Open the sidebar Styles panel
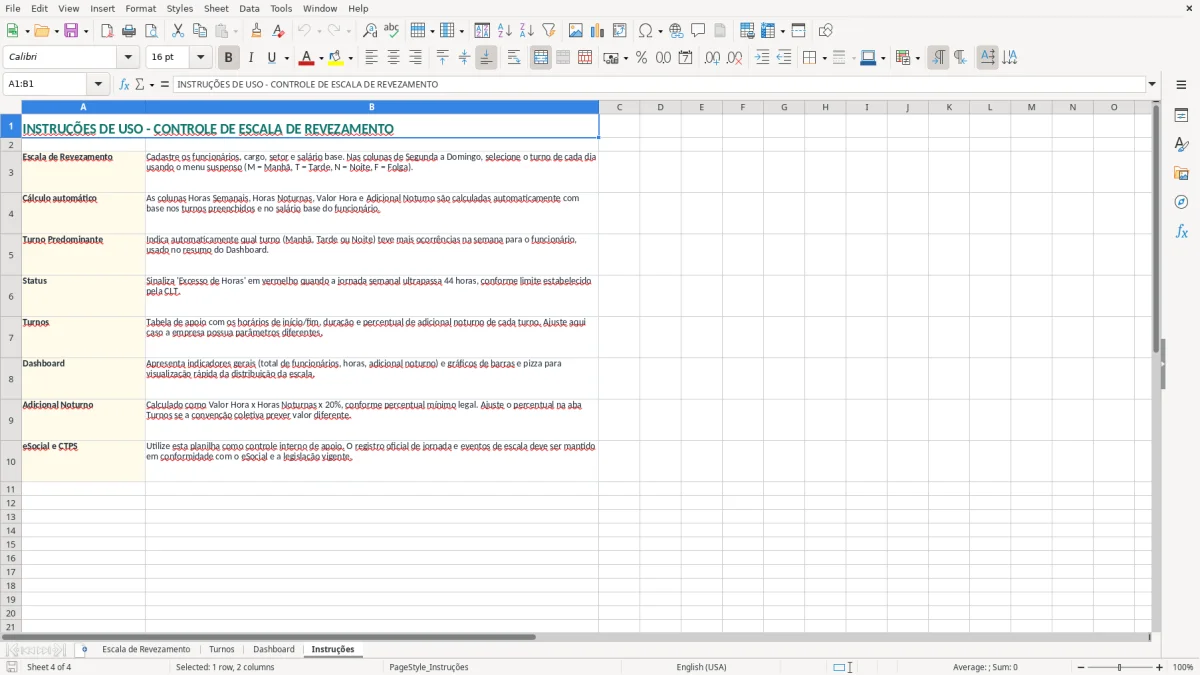The width and height of the screenshot is (1200, 675). [1181, 145]
